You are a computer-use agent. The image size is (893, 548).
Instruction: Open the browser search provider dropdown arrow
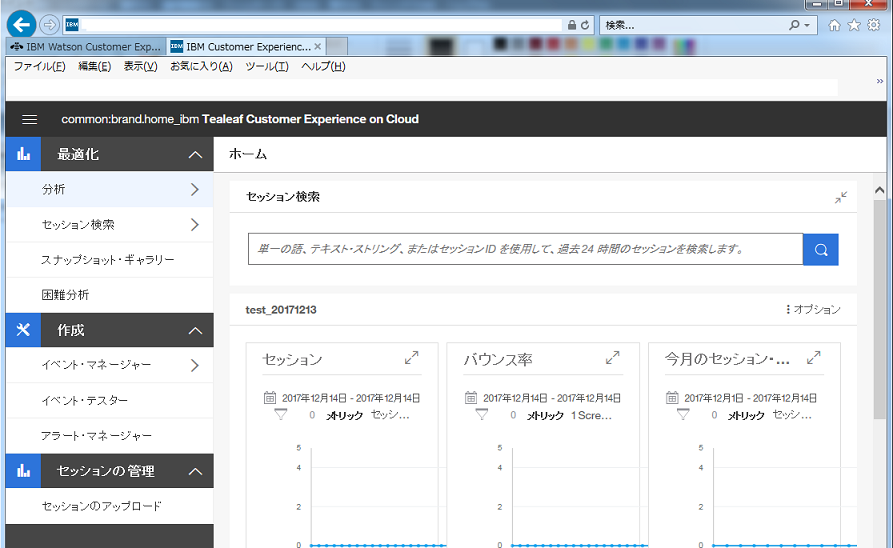[x=807, y=25]
